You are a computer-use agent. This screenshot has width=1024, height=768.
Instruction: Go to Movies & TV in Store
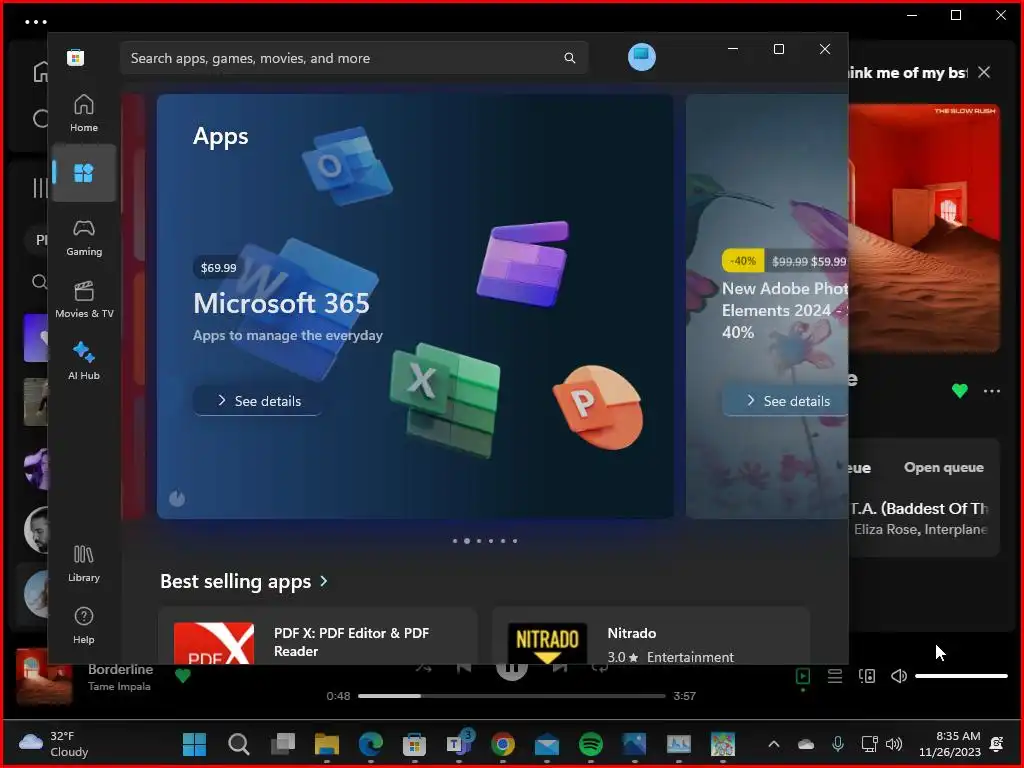click(84, 300)
